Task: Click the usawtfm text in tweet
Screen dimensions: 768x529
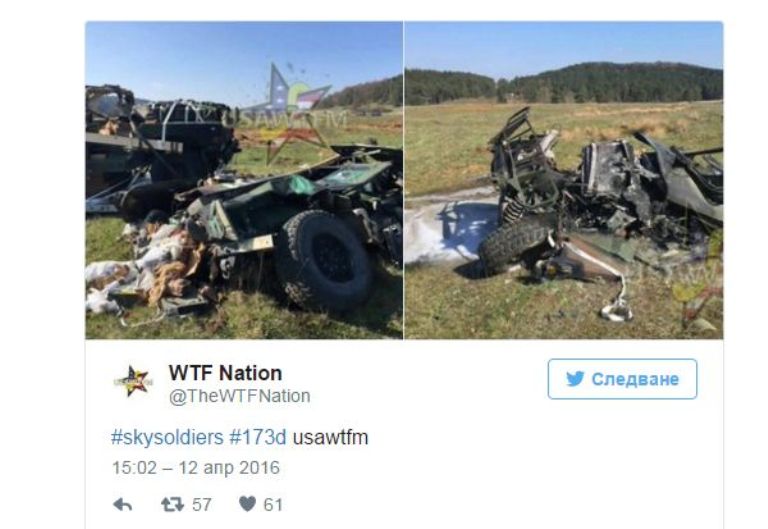Action: tap(330, 437)
